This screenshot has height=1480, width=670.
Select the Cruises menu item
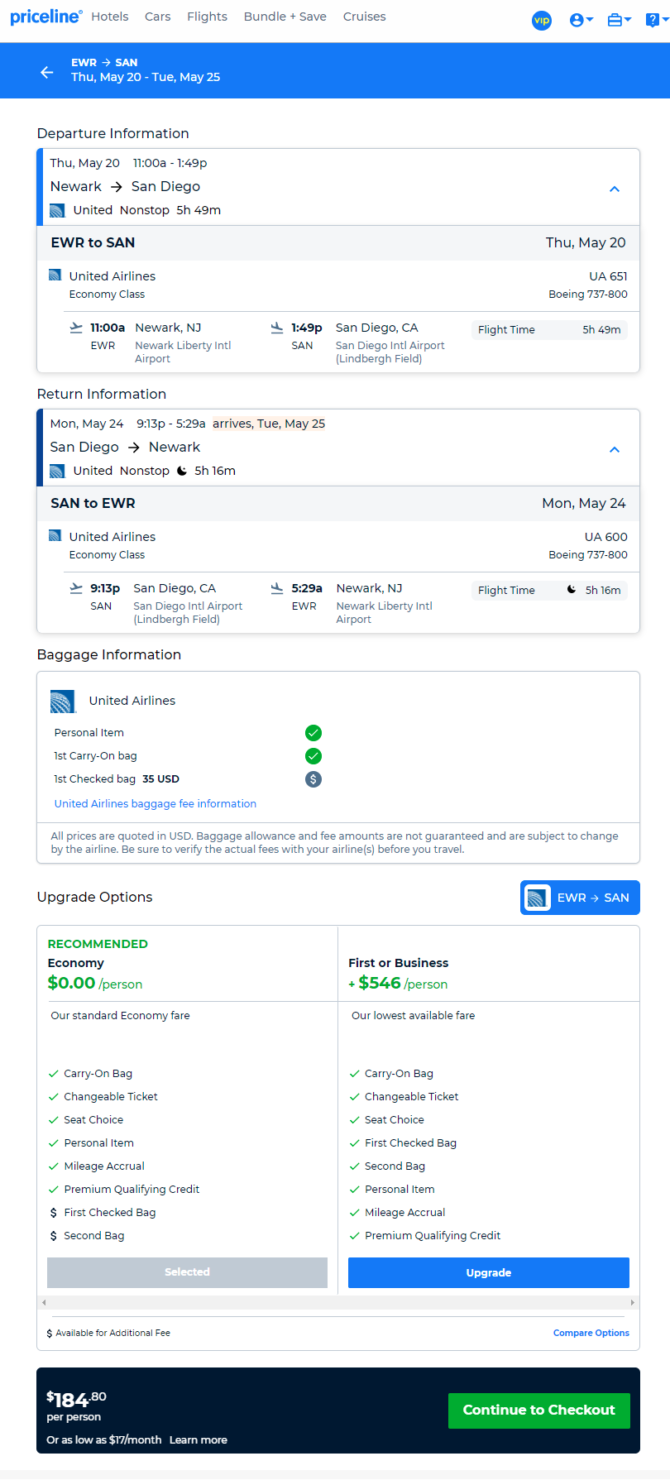point(364,17)
